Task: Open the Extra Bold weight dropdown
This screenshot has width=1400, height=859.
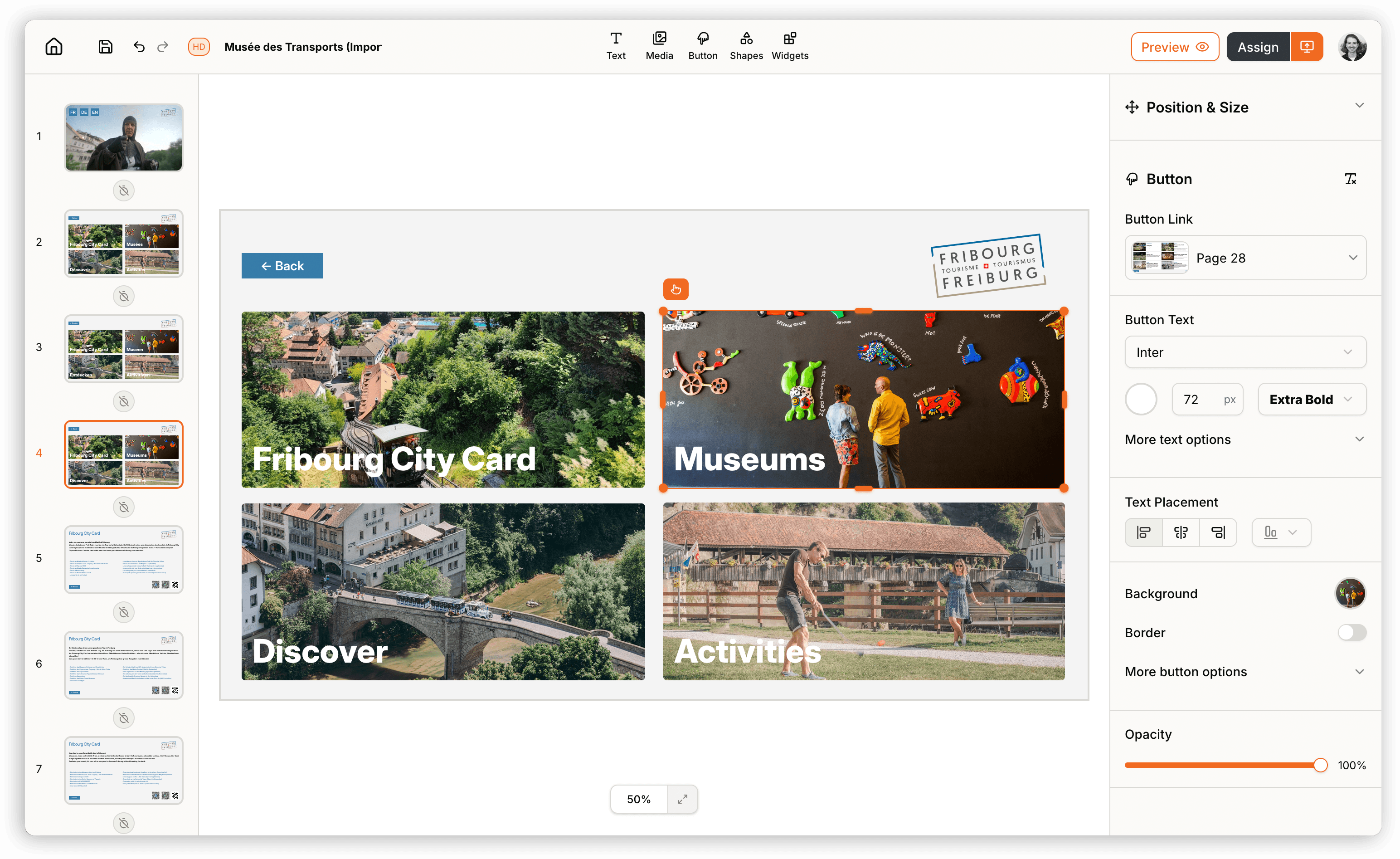Action: (1312, 399)
